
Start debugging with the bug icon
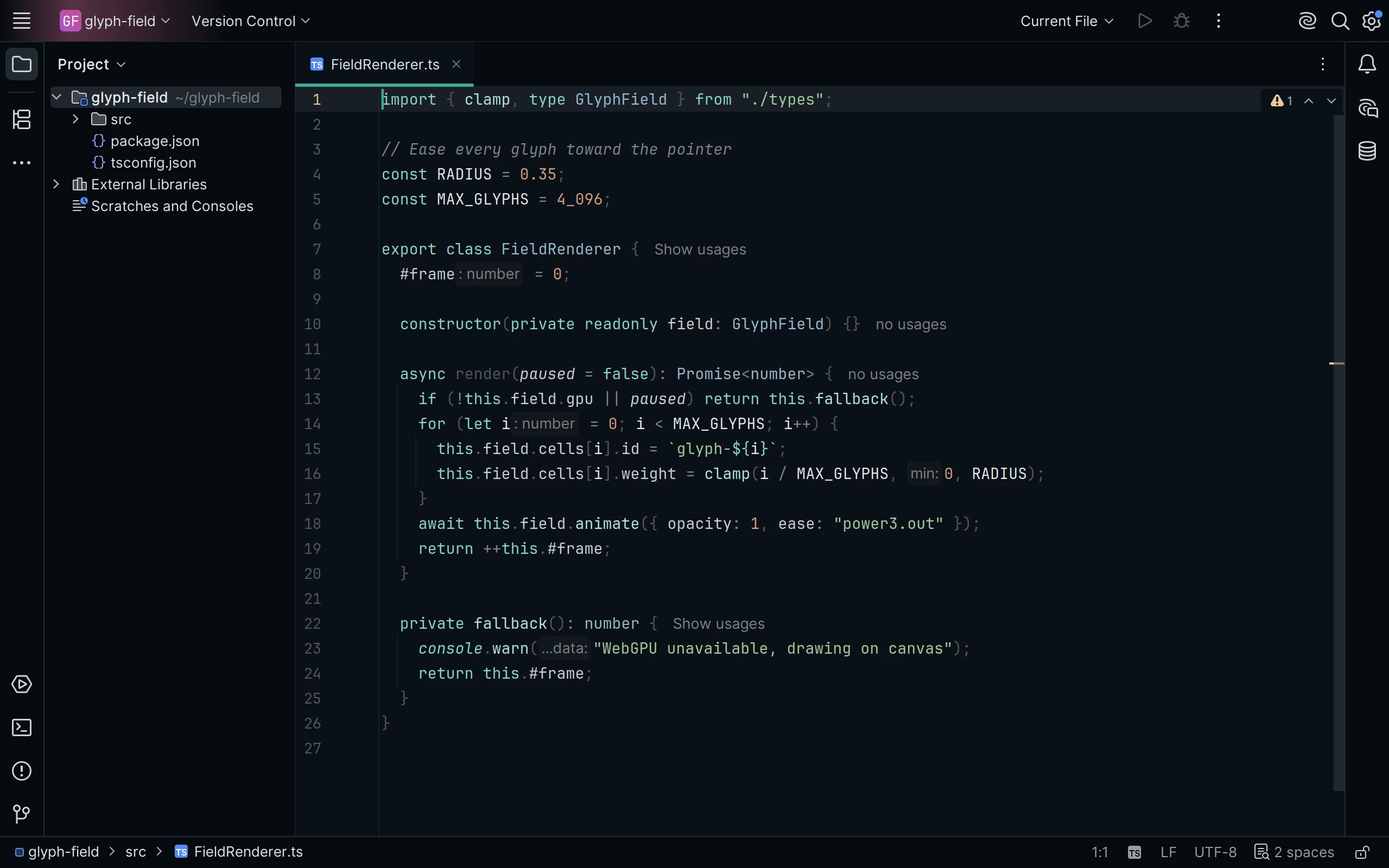click(1181, 21)
